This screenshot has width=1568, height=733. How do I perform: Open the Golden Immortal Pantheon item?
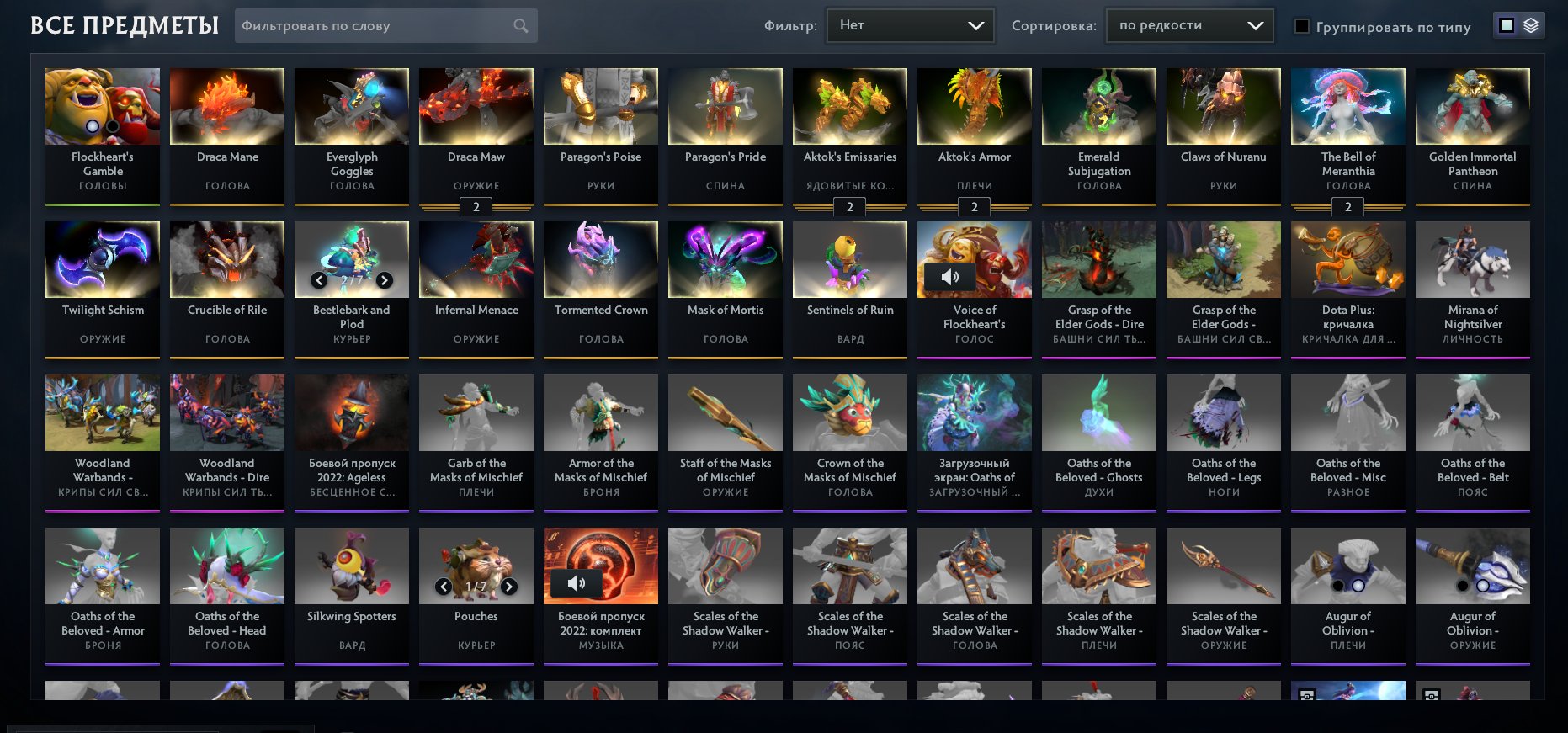[x=1473, y=136]
